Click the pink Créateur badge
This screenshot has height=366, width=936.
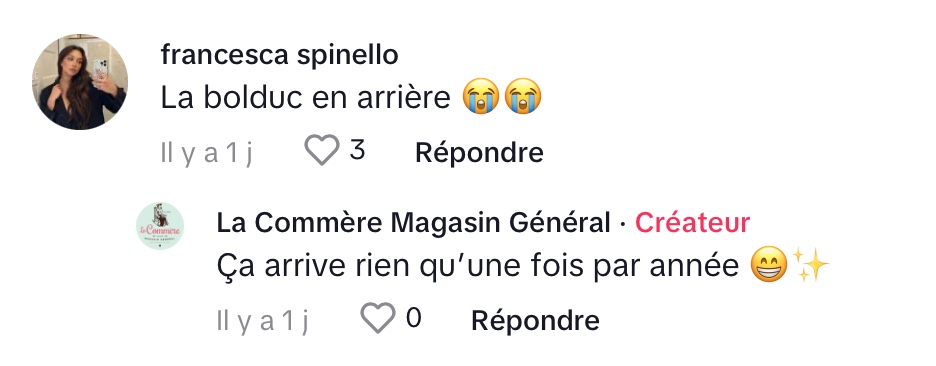[x=692, y=223]
